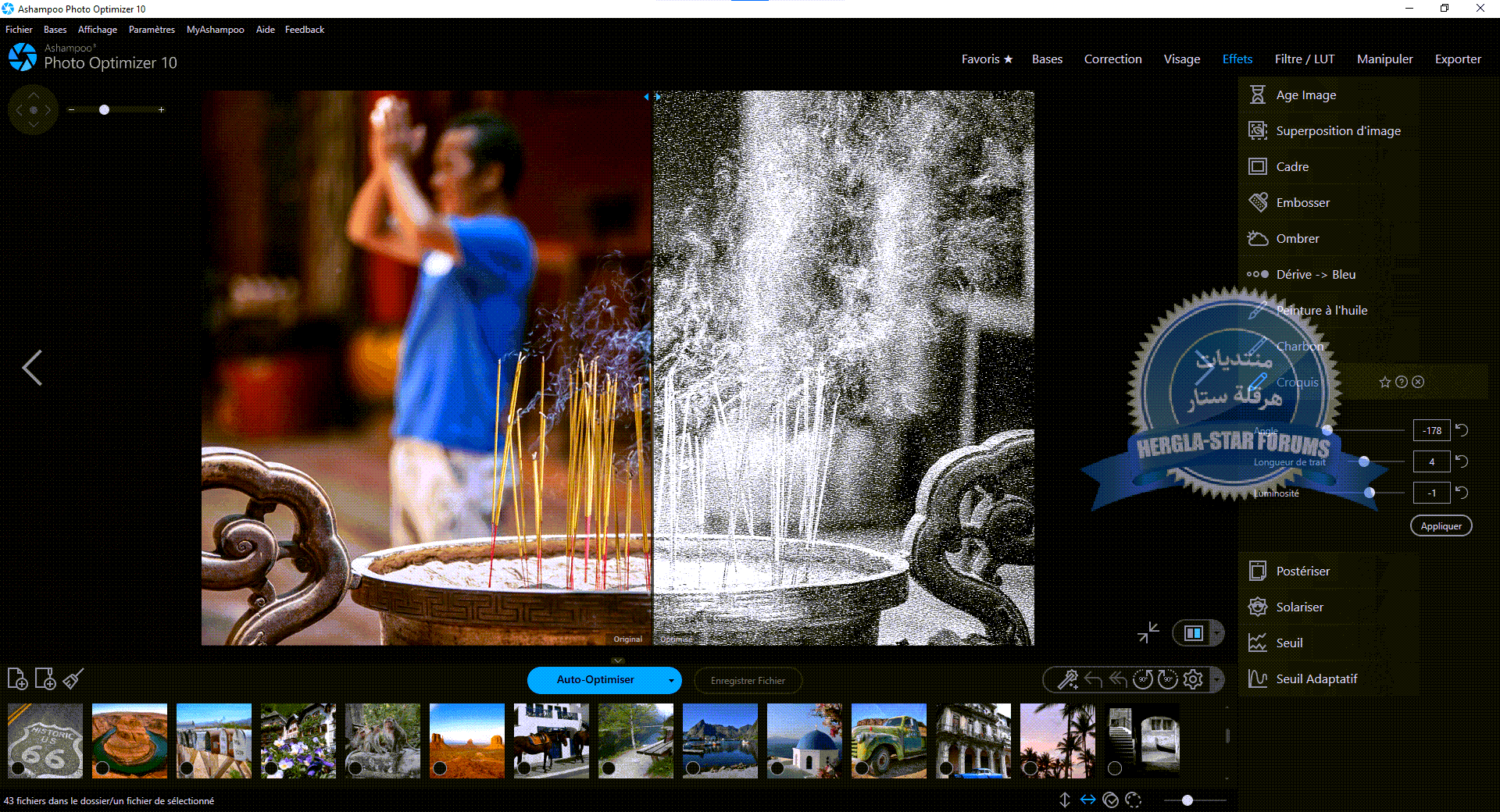Switch to the Correction tab
The image size is (1500, 812).
point(1112,59)
